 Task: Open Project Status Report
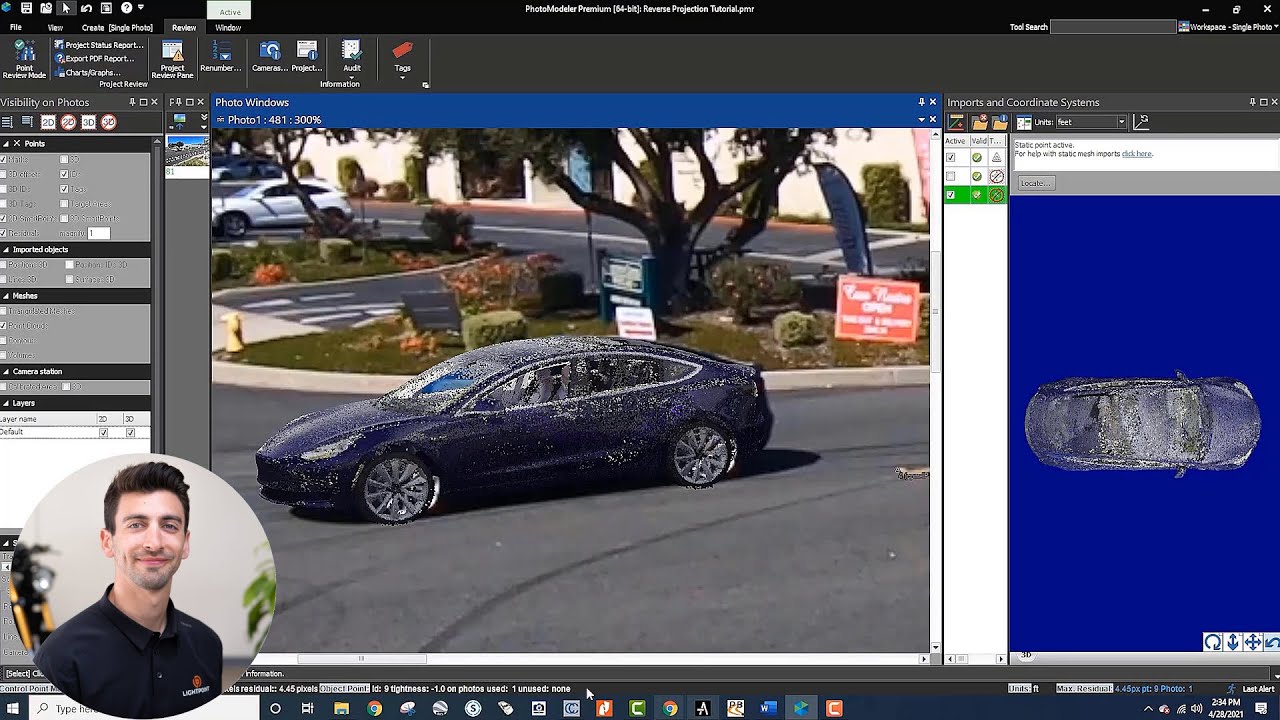(98, 45)
